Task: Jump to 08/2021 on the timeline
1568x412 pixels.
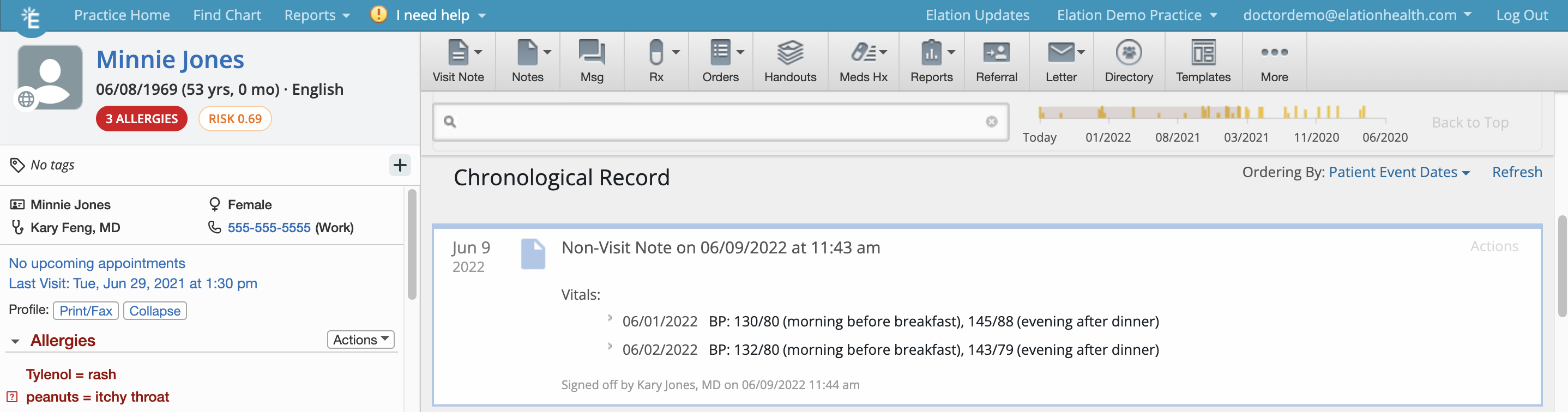Action: pyautogui.click(x=1177, y=137)
